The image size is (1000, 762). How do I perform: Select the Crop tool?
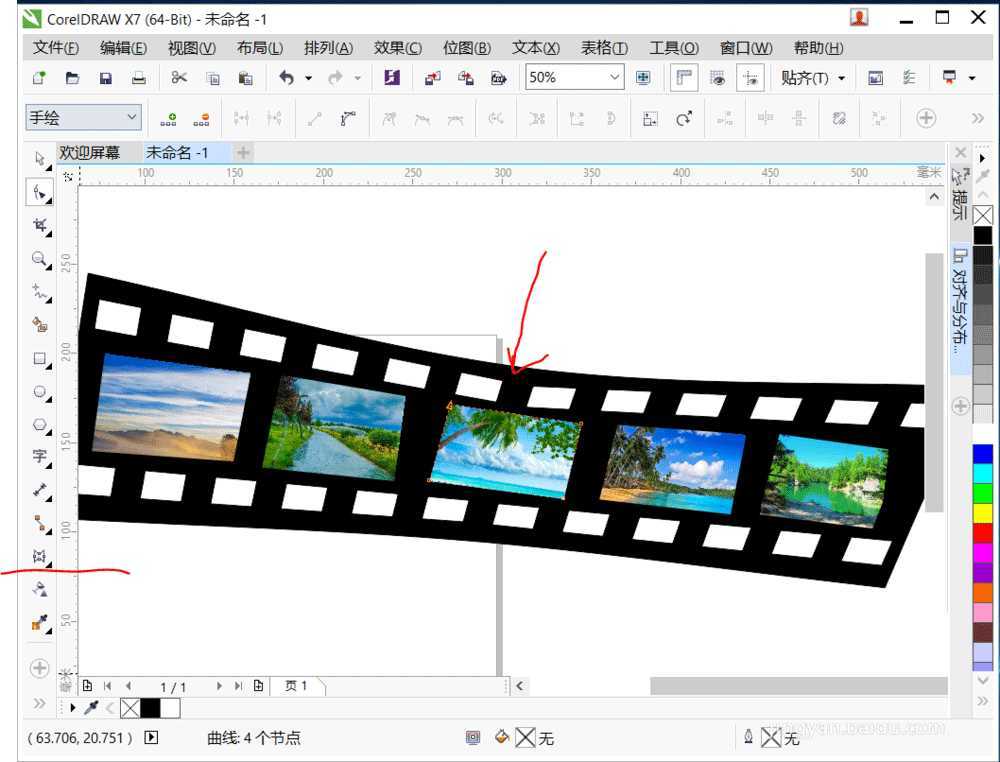[40, 226]
